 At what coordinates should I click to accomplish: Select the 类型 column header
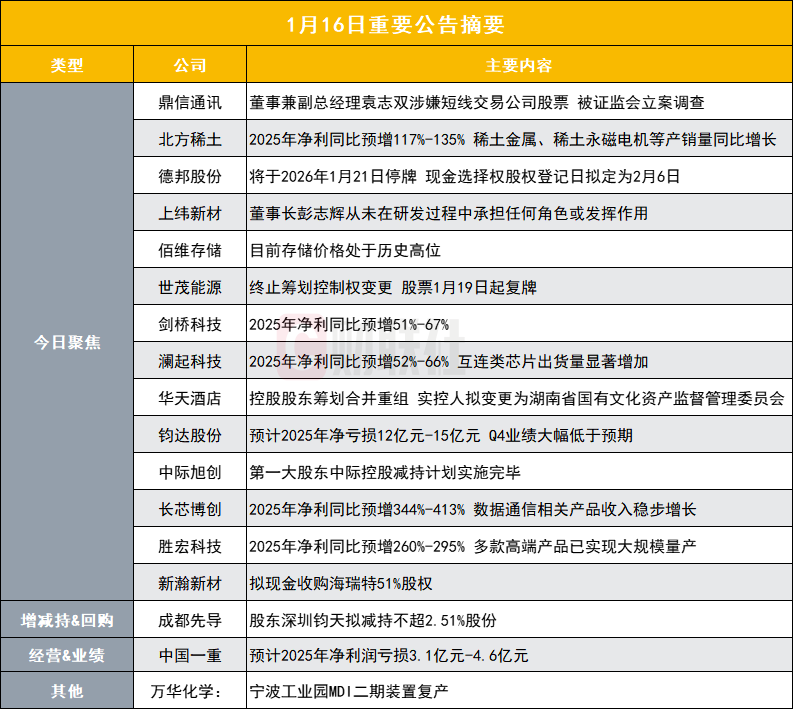[x=67, y=65]
